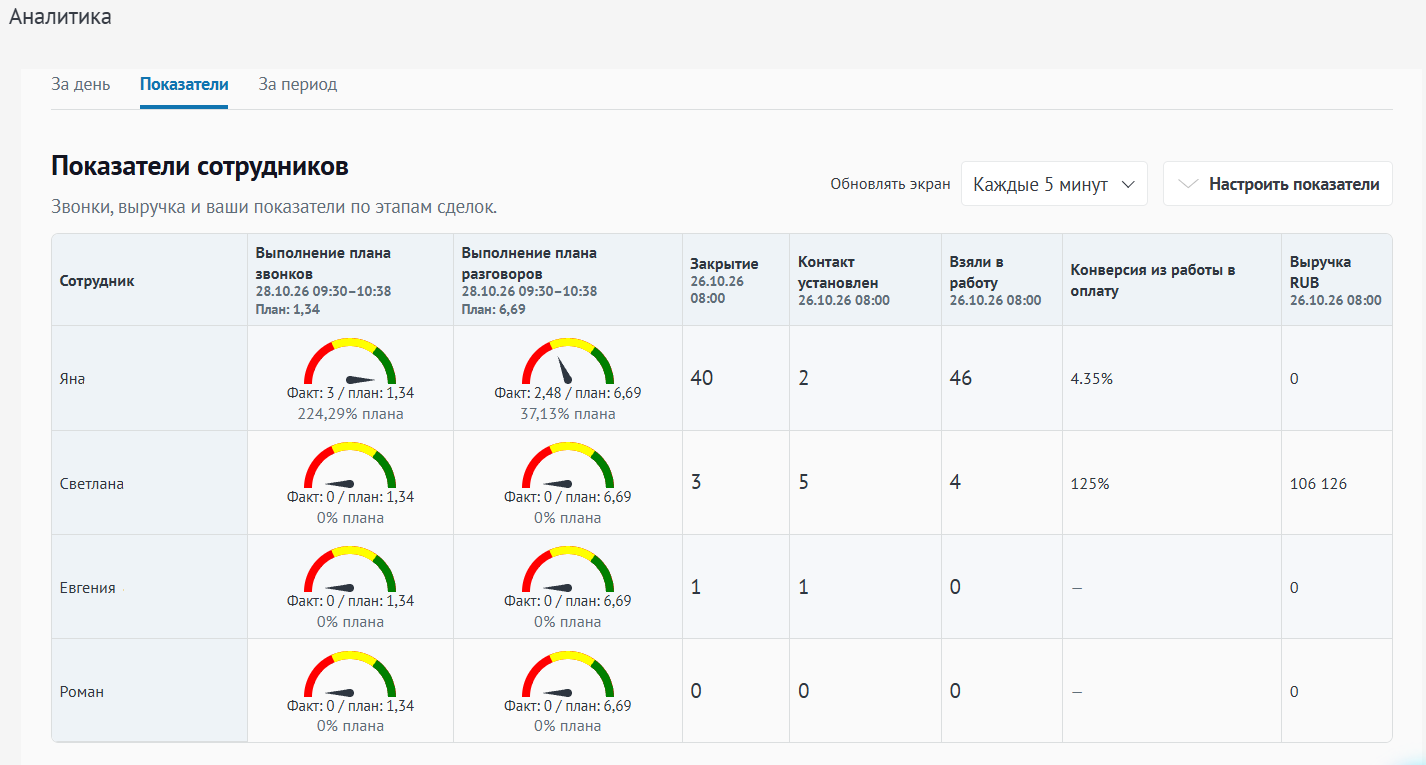Click the 4.35% conversion value
The height and width of the screenshot is (765, 1426).
1092,379
